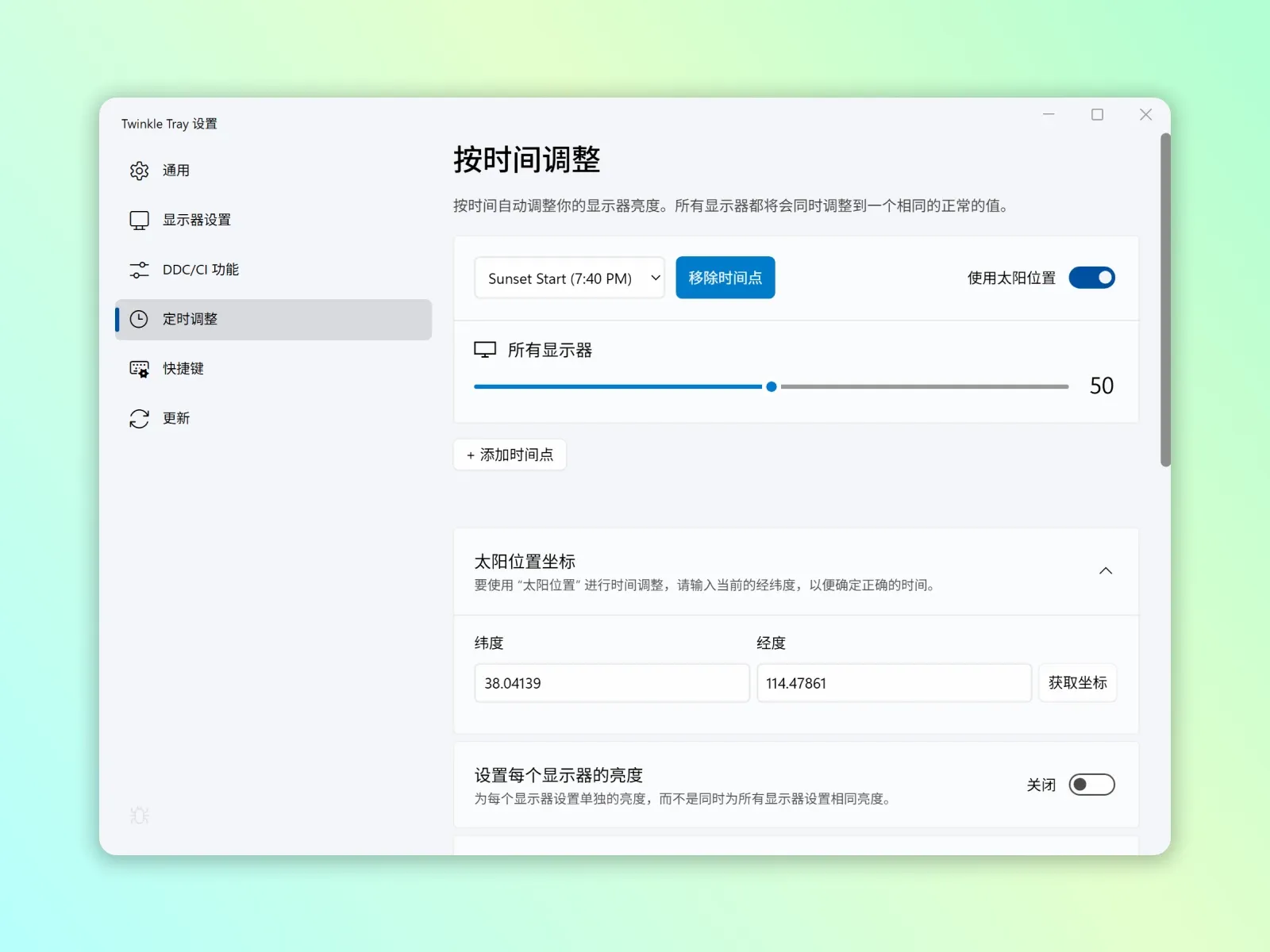Close the Twinkle Tray settings window
1270x952 pixels.
1145,114
